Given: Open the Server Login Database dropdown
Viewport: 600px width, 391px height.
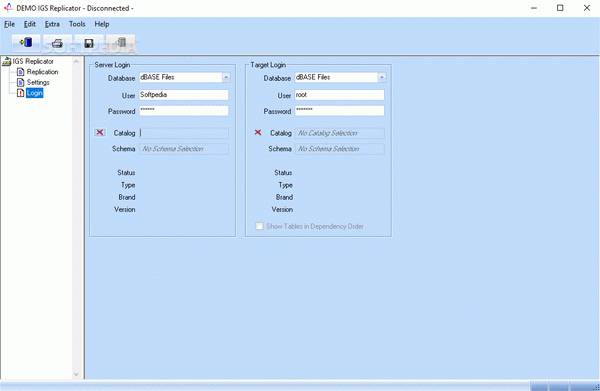Looking at the screenshot, I should (226, 78).
